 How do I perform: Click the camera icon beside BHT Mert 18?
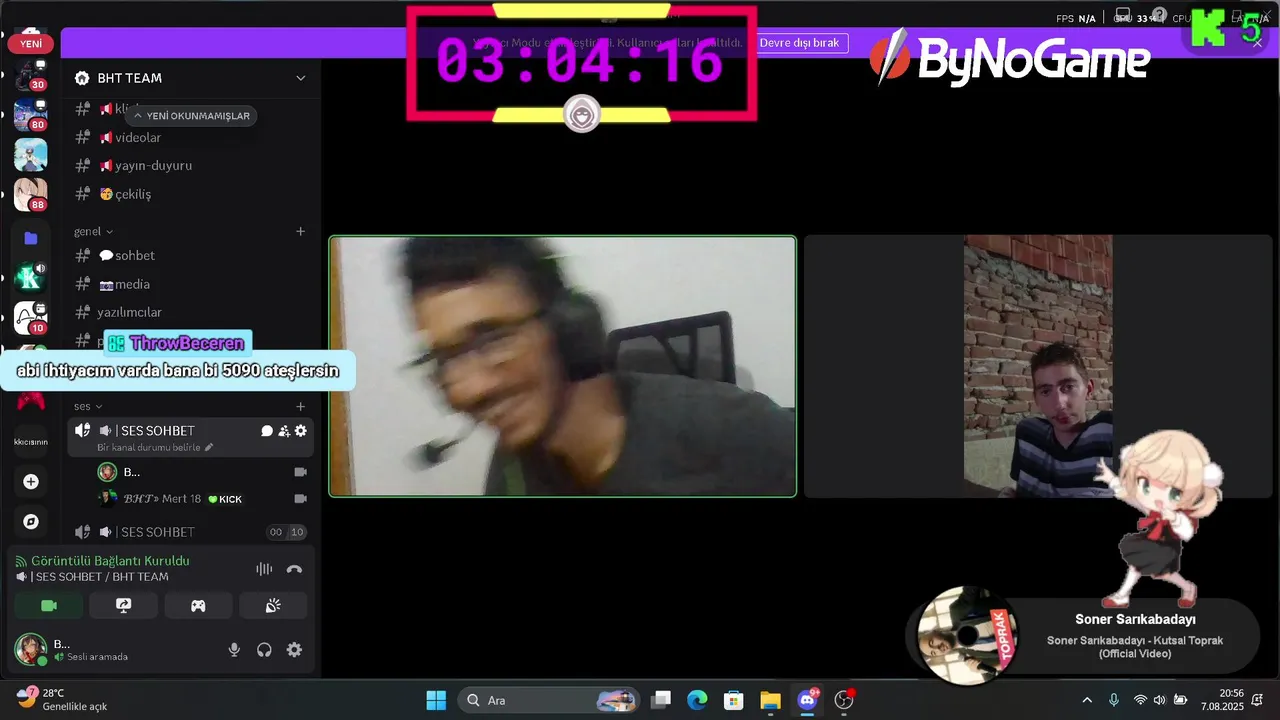point(300,499)
